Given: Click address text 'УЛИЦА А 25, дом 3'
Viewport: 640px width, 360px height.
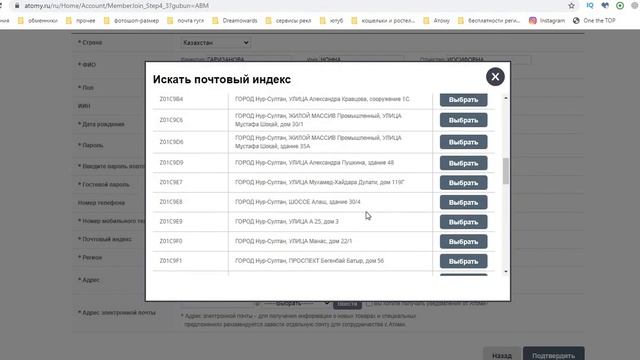Looking at the screenshot, I should pyautogui.click(x=313, y=221).
